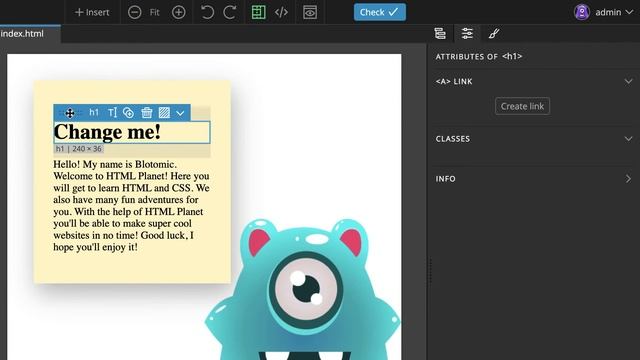Switch to code view icon
Viewport: 640px width, 360px height.
(x=281, y=12)
